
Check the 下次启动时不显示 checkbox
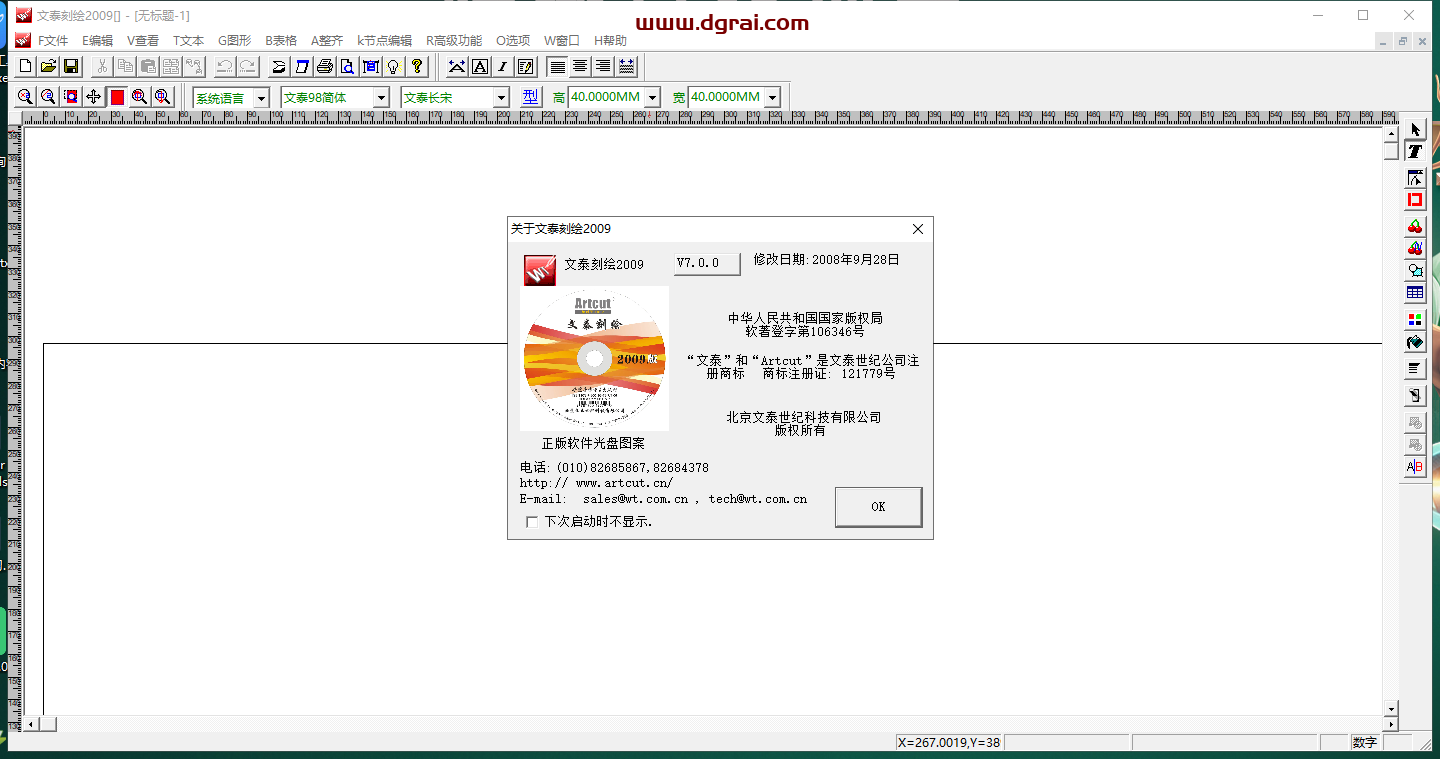(532, 522)
